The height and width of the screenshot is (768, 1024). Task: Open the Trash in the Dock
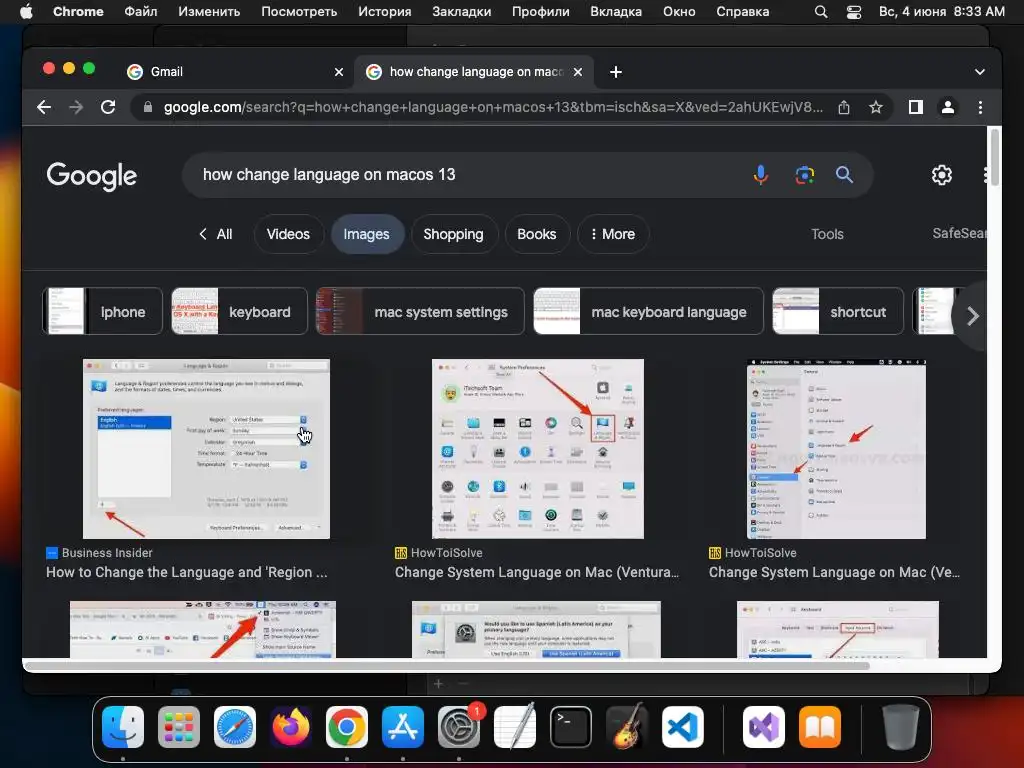pyautogui.click(x=901, y=727)
